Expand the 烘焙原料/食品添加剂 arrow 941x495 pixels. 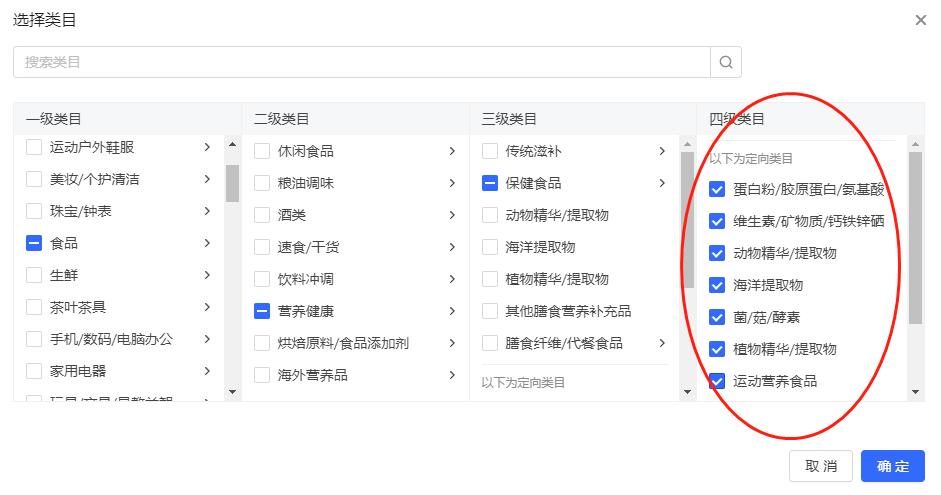pyautogui.click(x=452, y=343)
